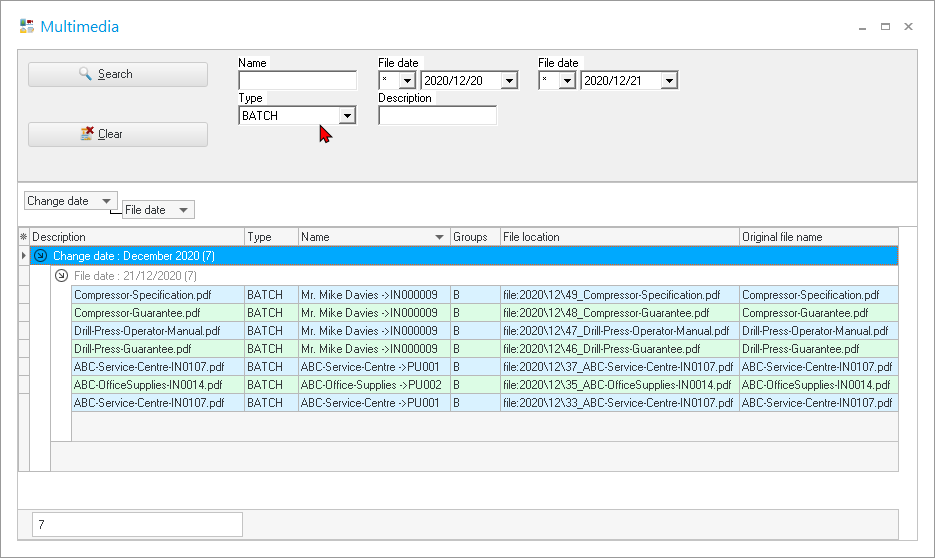The width and height of the screenshot is (935, 558).
Task: Open second File date operator dropdown
Action: tap(566, 81)
